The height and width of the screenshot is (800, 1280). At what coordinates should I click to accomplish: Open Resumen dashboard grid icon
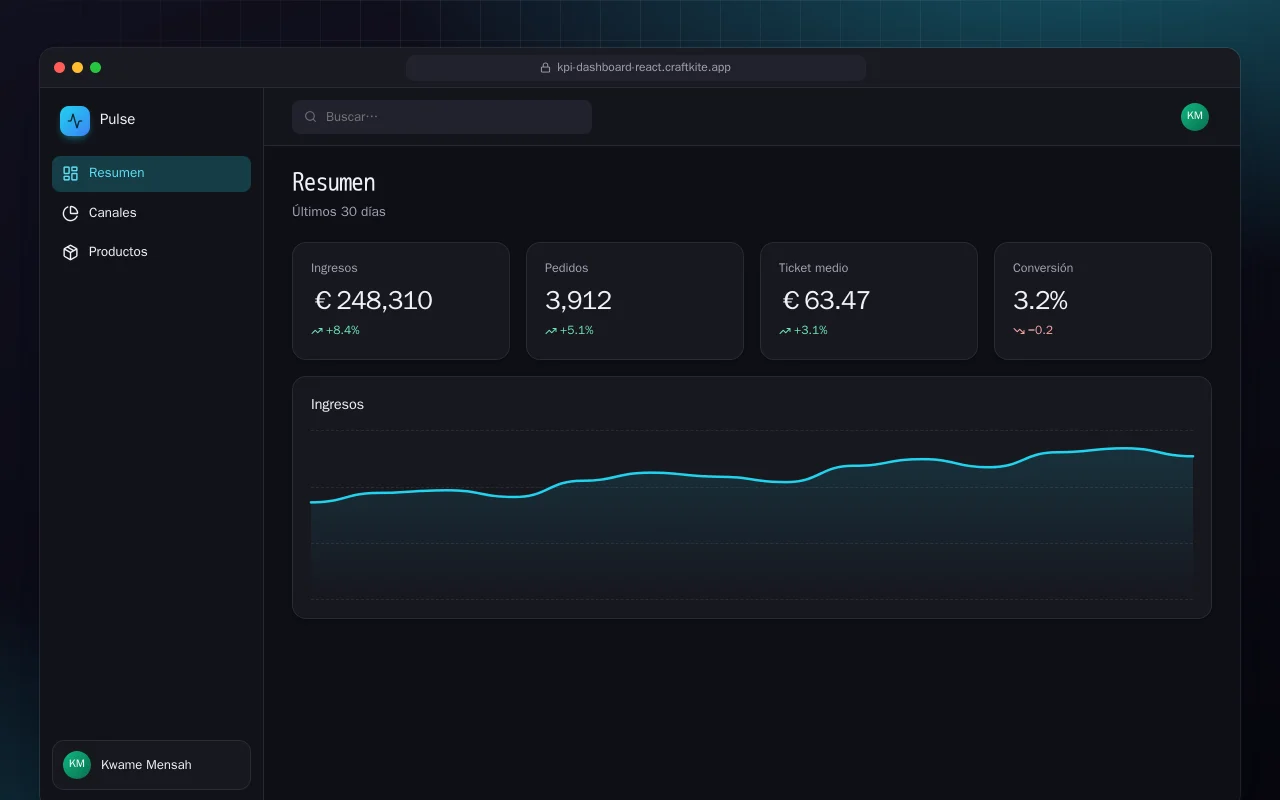70,173
